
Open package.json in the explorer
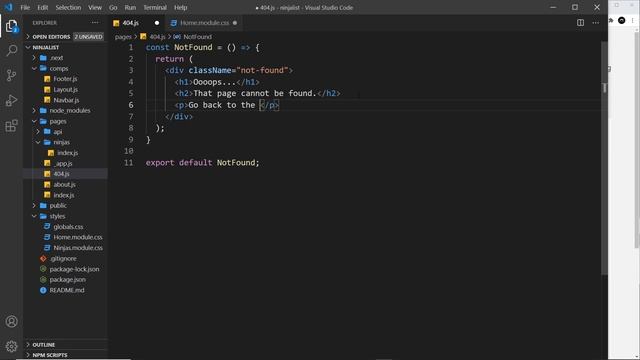click(x=65, y=280)
